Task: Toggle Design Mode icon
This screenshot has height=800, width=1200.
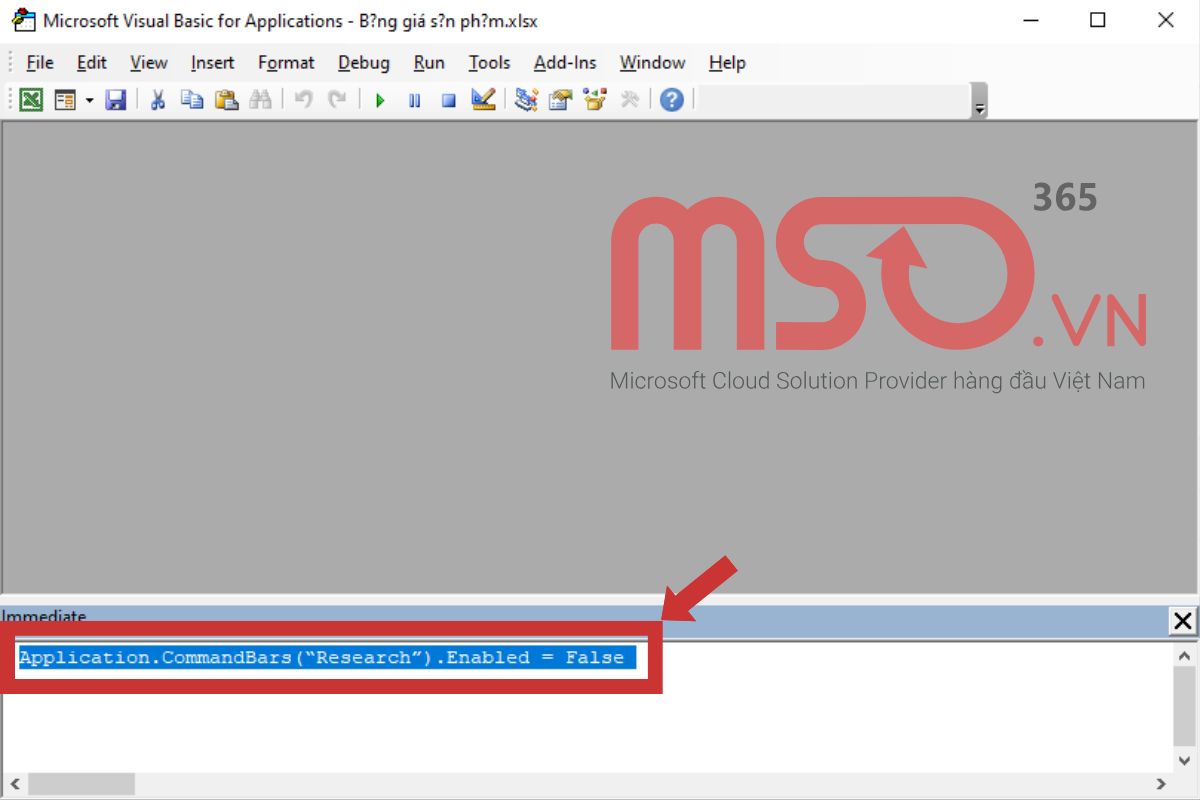Action: coord(483,100)
